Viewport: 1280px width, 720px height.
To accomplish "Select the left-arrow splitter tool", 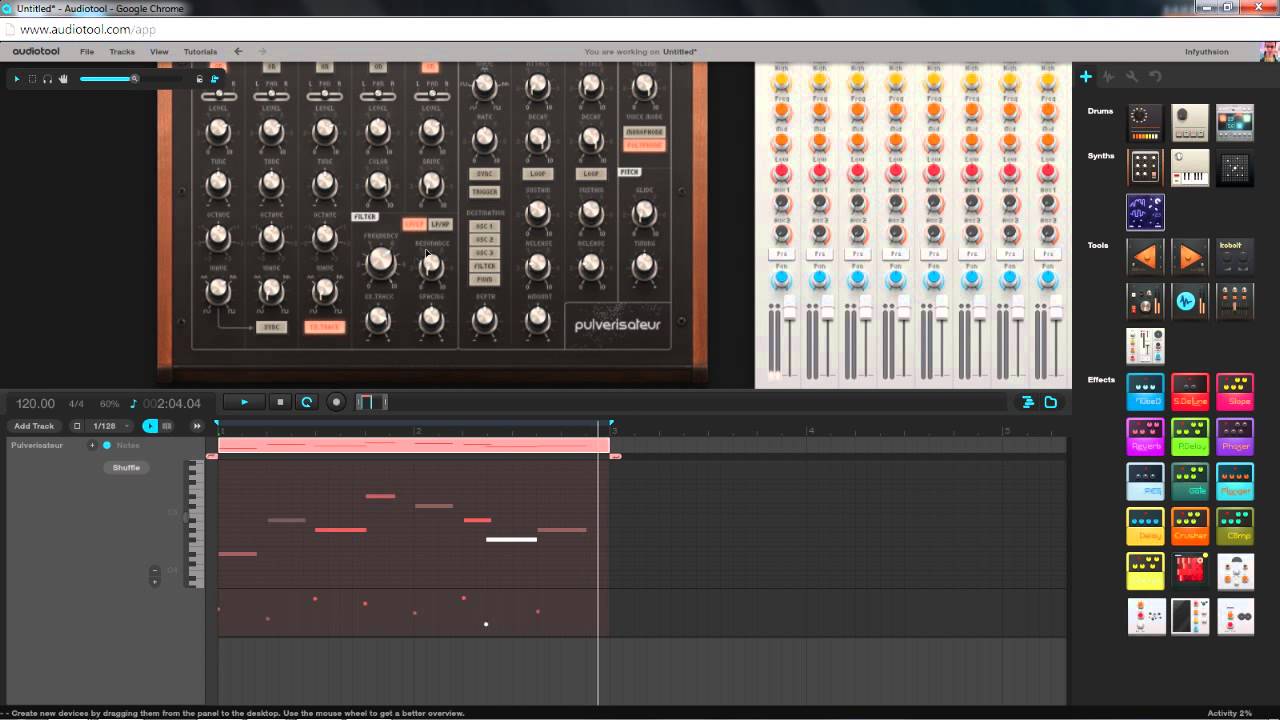I will click(x=1145, y=256).
